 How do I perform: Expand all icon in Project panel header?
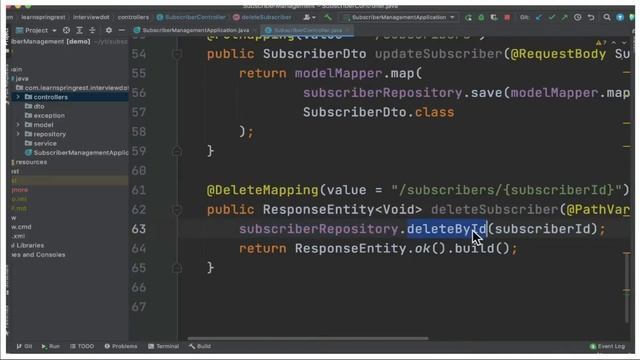tap(80, 30)
